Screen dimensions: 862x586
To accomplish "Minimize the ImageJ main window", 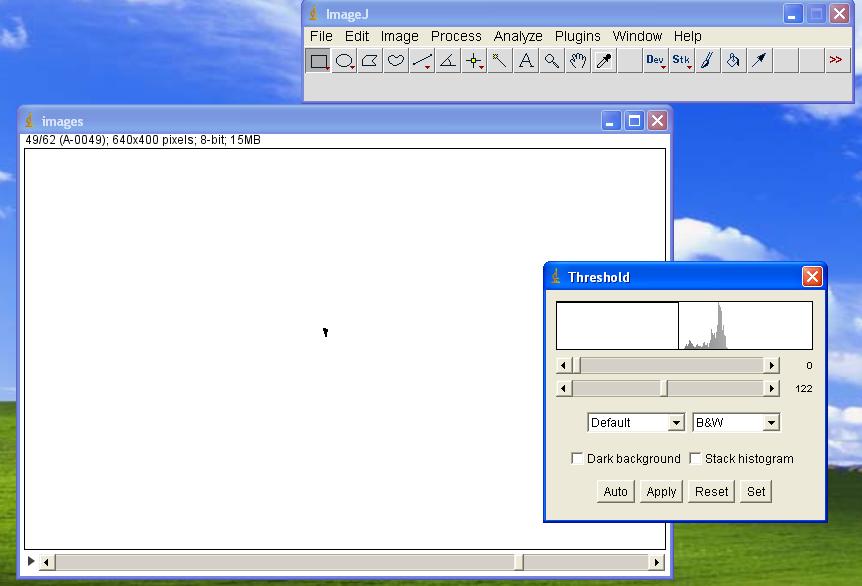I will pos(792,14).
